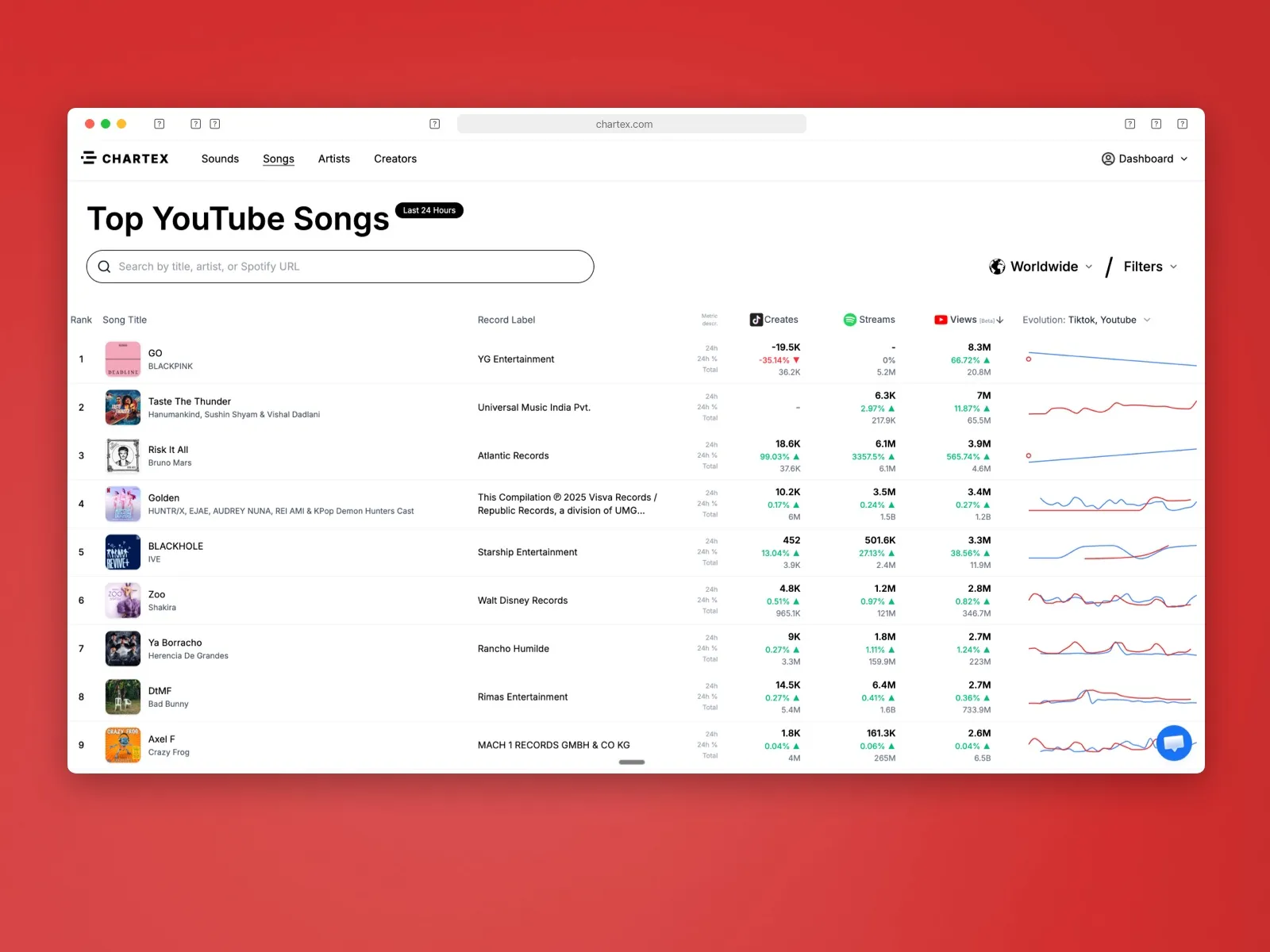Click the Chartex logo icon
The width and height of the screenshot is (1270, 952).
pyautogui.click(x=89, y=158)
